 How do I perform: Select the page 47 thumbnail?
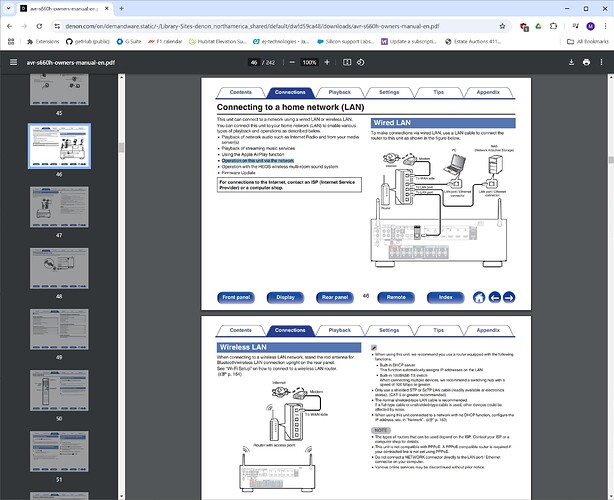[x=59, y=207]
